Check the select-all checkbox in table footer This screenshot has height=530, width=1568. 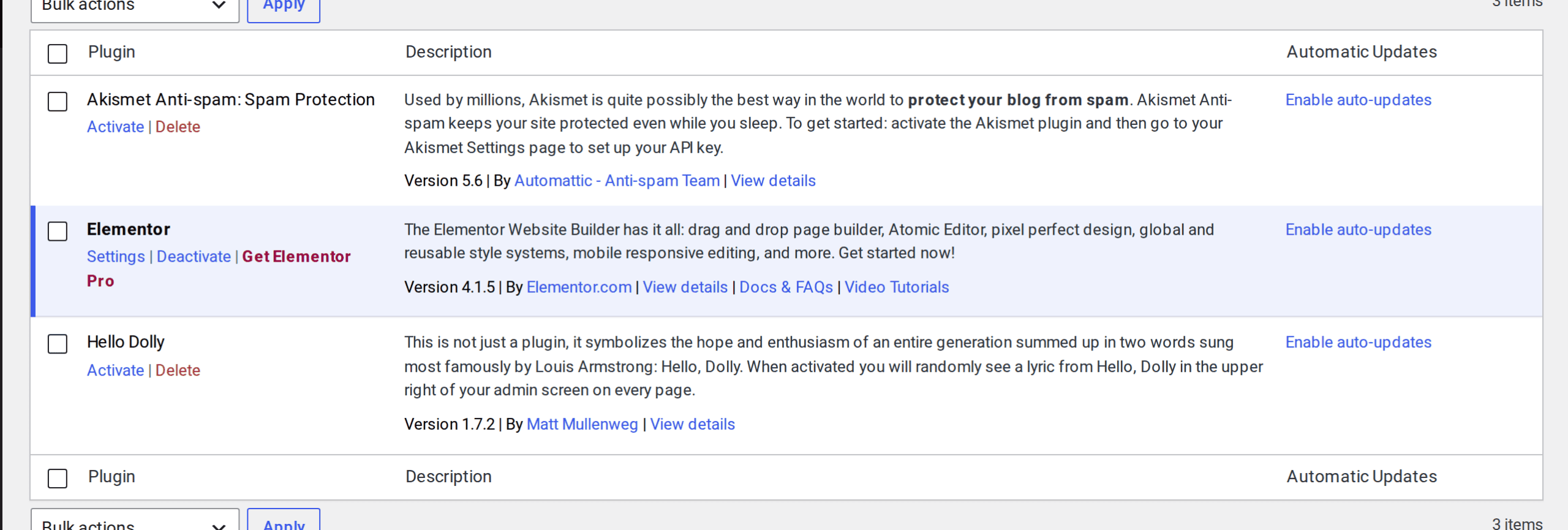(x=58, y=478)
